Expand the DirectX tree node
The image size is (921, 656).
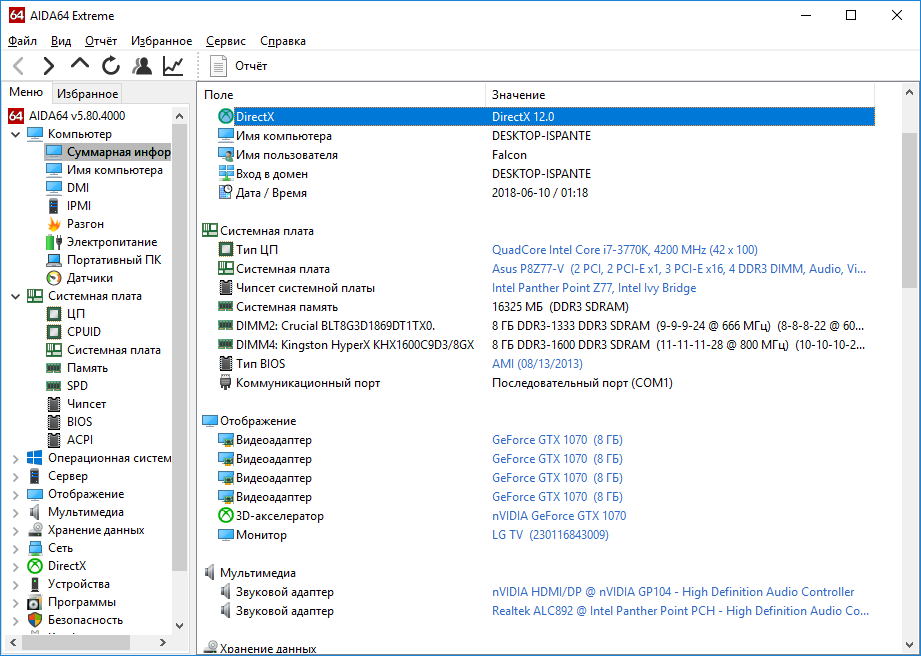coord(16,567)
